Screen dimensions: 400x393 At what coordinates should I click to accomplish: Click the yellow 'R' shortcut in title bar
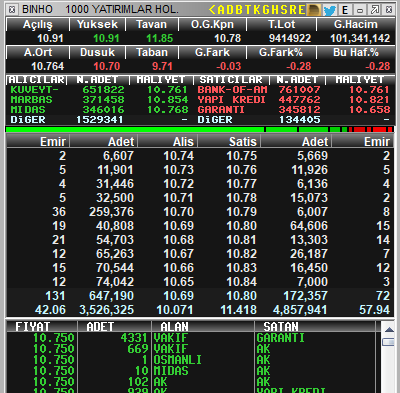(292, 10)
